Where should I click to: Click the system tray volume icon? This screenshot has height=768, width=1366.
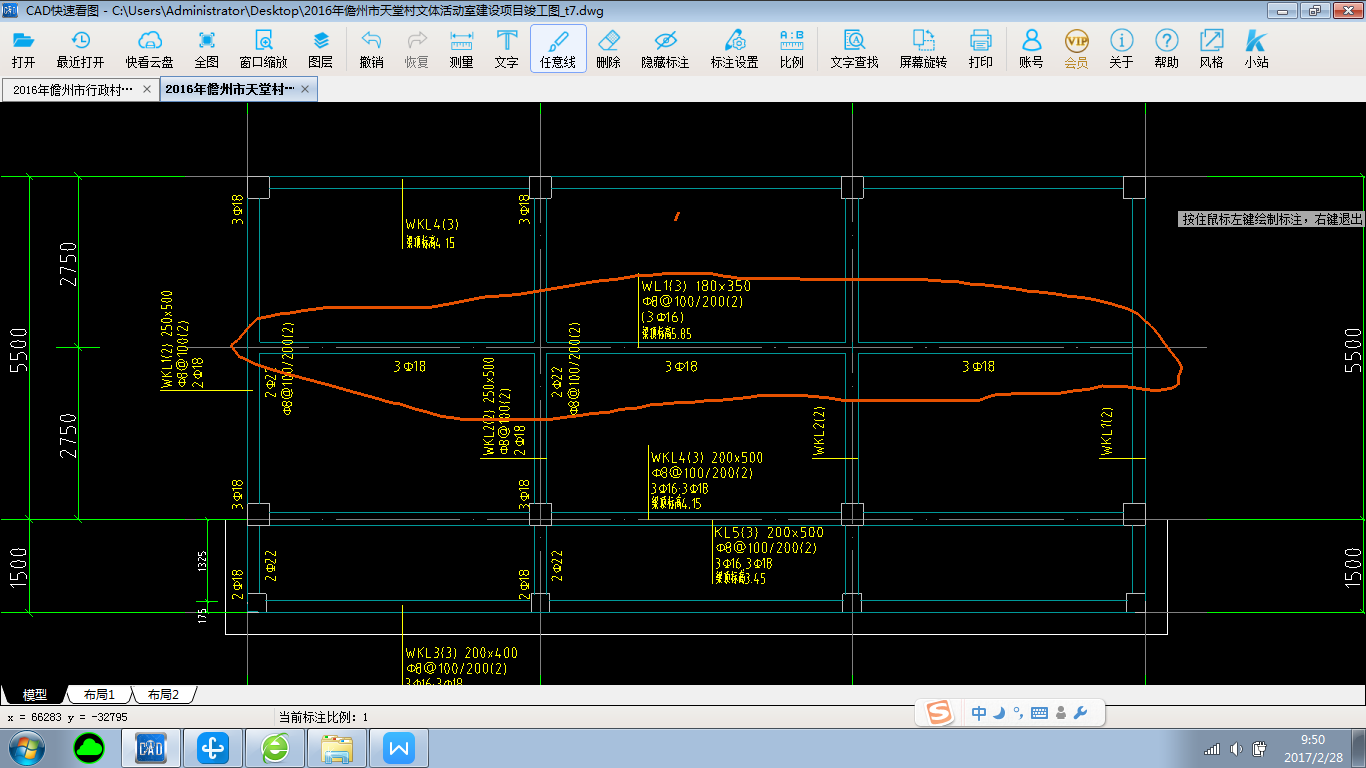coord(1237,748)
